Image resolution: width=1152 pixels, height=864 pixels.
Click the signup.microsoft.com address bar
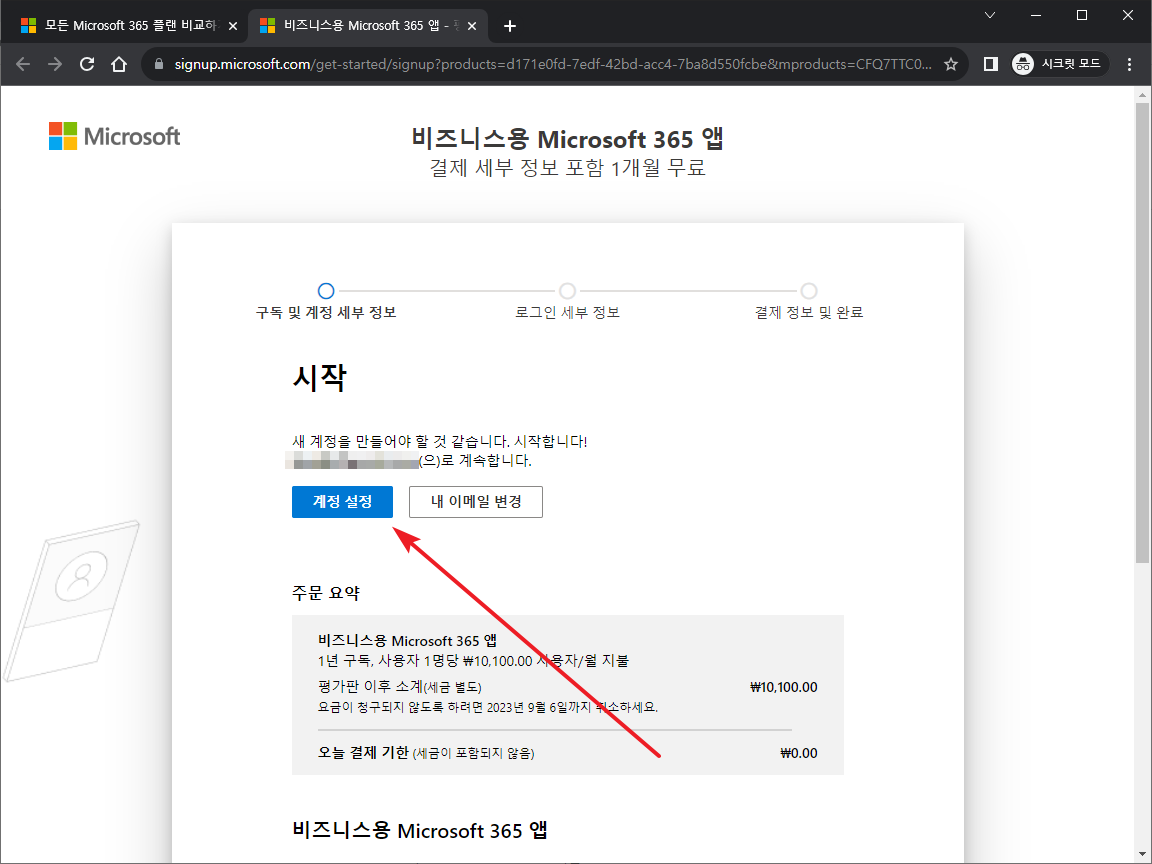[x=552, y=64]
